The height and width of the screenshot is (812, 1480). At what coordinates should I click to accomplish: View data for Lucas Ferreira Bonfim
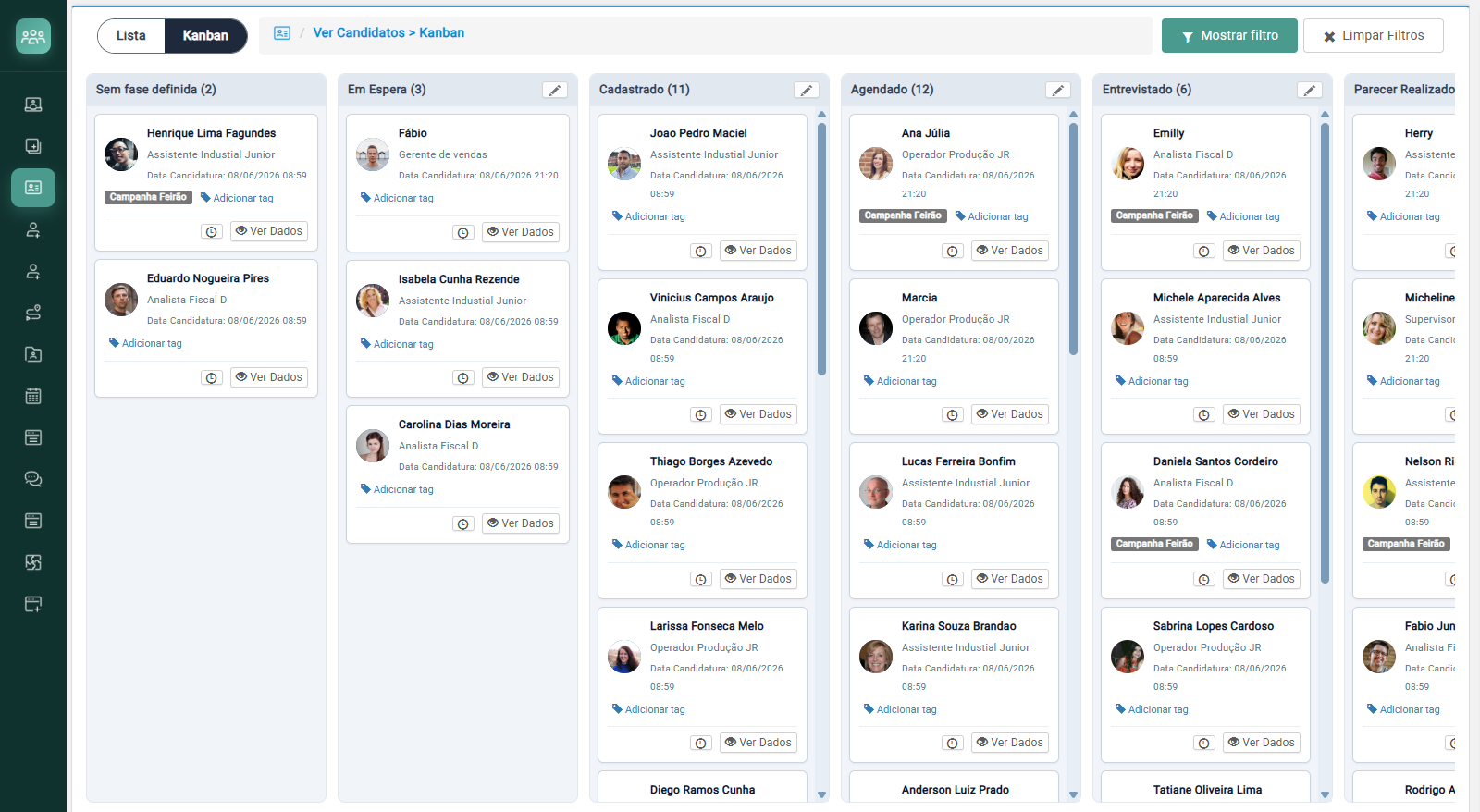1009,579
